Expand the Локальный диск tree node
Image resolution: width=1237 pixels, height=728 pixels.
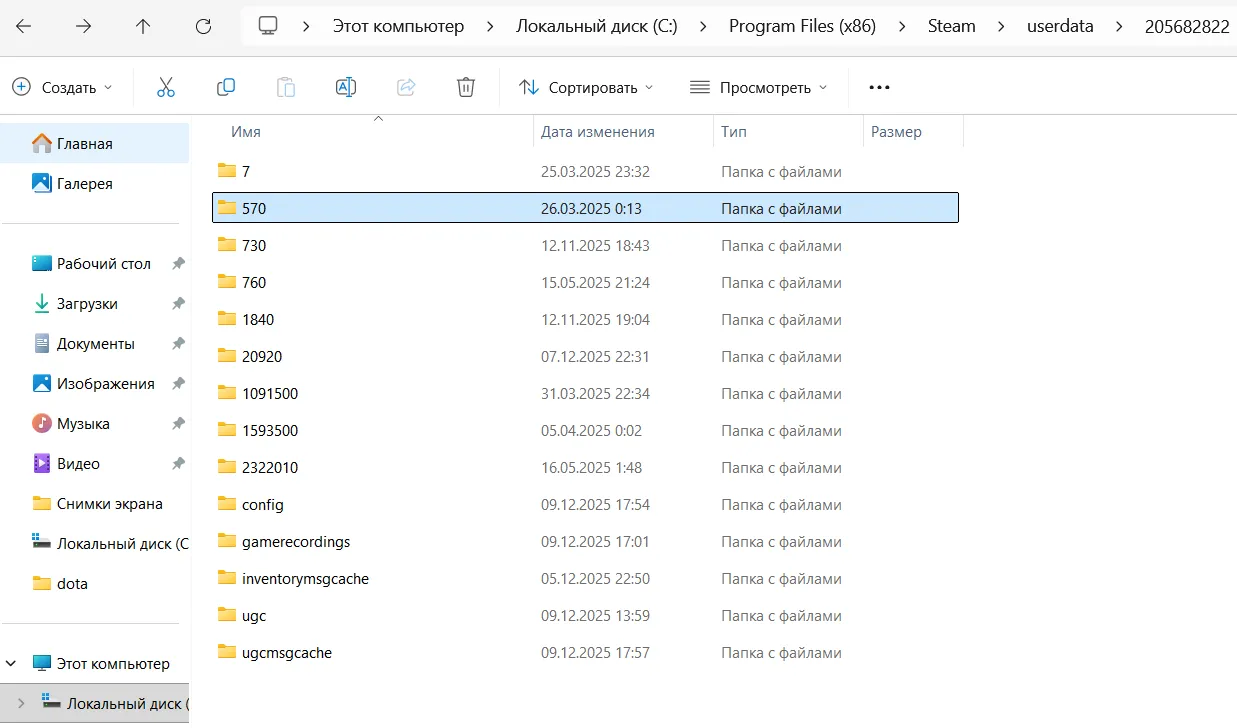pyautogui.click(x=22, y=703)
